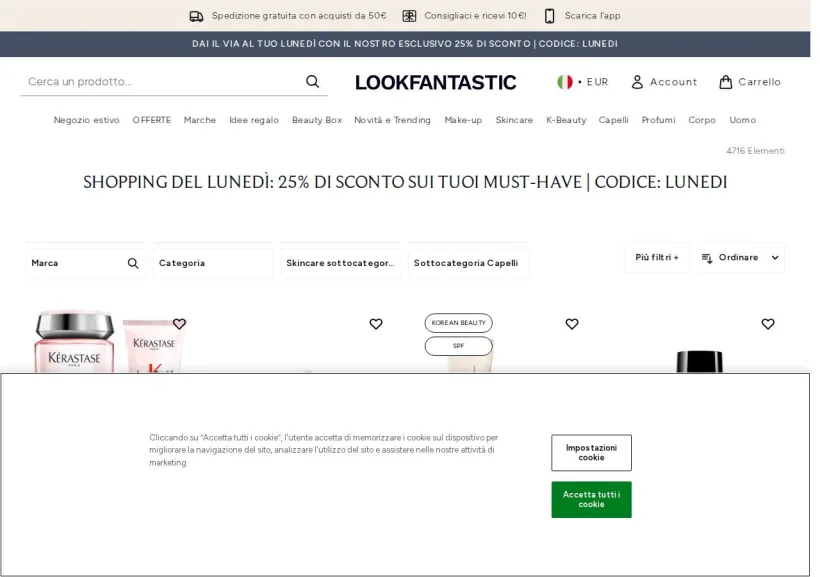Click the Italian flag currency icon
The height and width of the screenshot is (577, 820).
pos(564,82)
